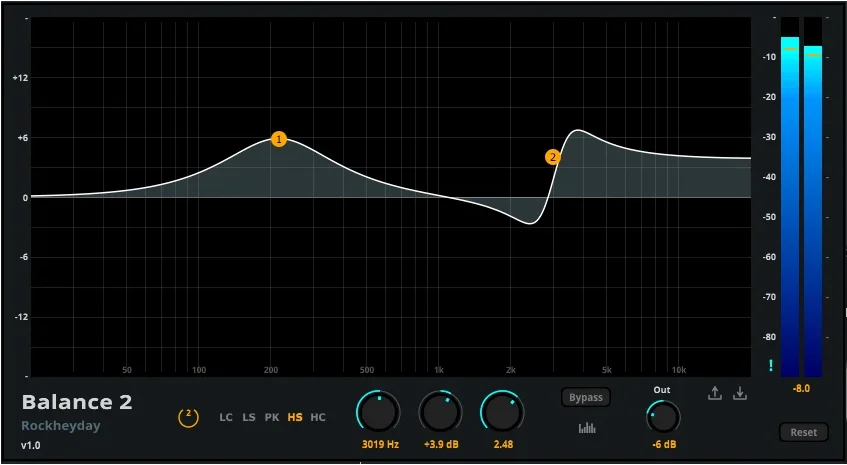Click the 3019 Hz frequency value
Screen dimensions: 847x465
[x=380, y=444]
